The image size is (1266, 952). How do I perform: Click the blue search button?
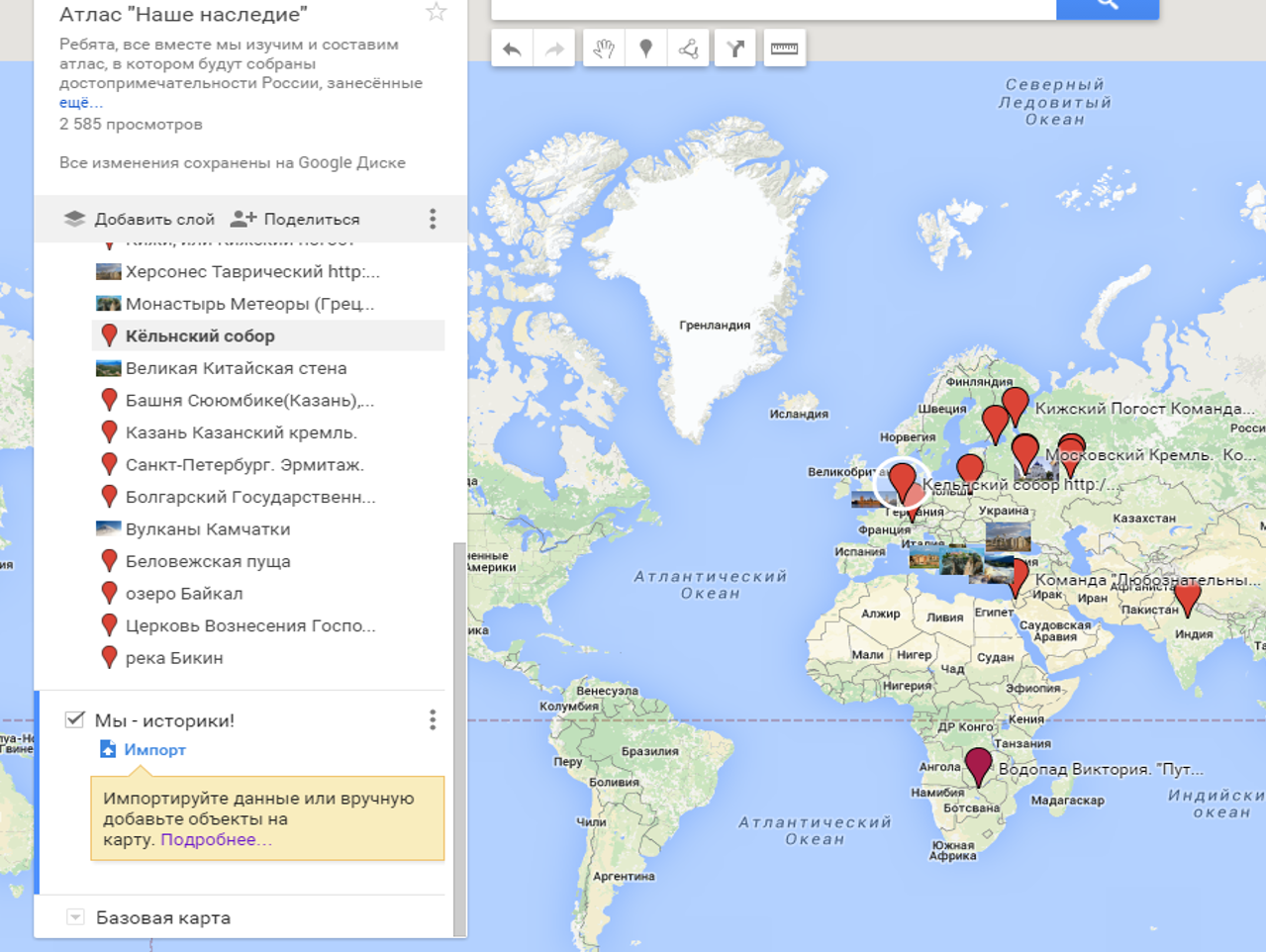pyautogui.click(x=1107, y=6)
